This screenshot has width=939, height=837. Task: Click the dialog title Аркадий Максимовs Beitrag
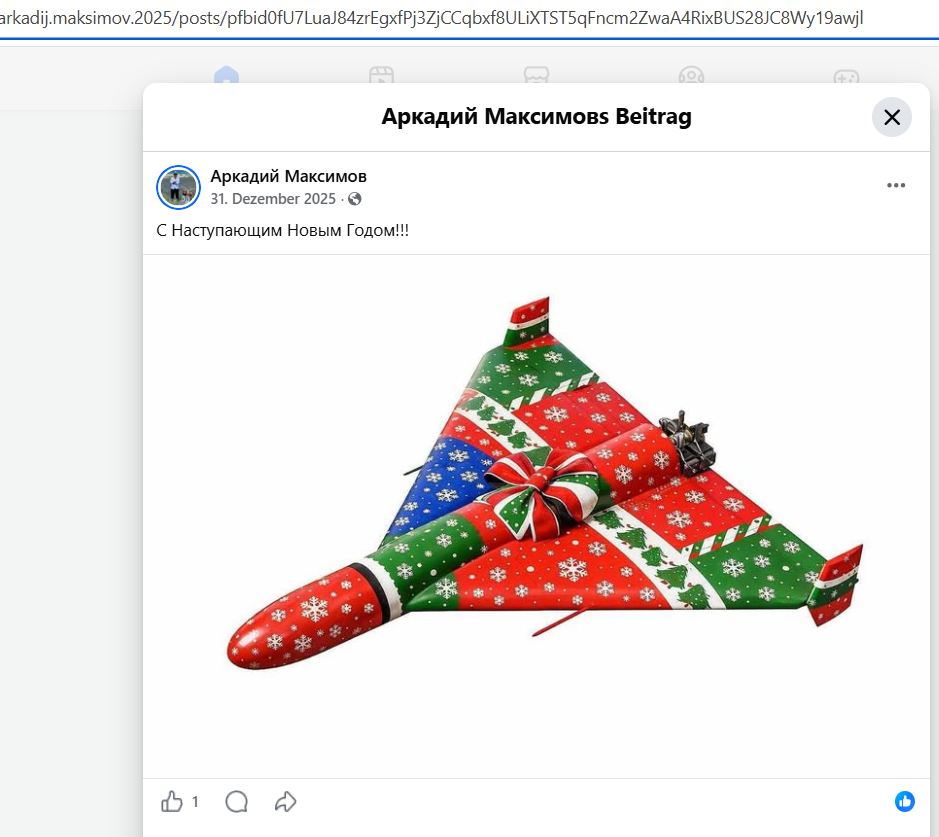[536, 117]
